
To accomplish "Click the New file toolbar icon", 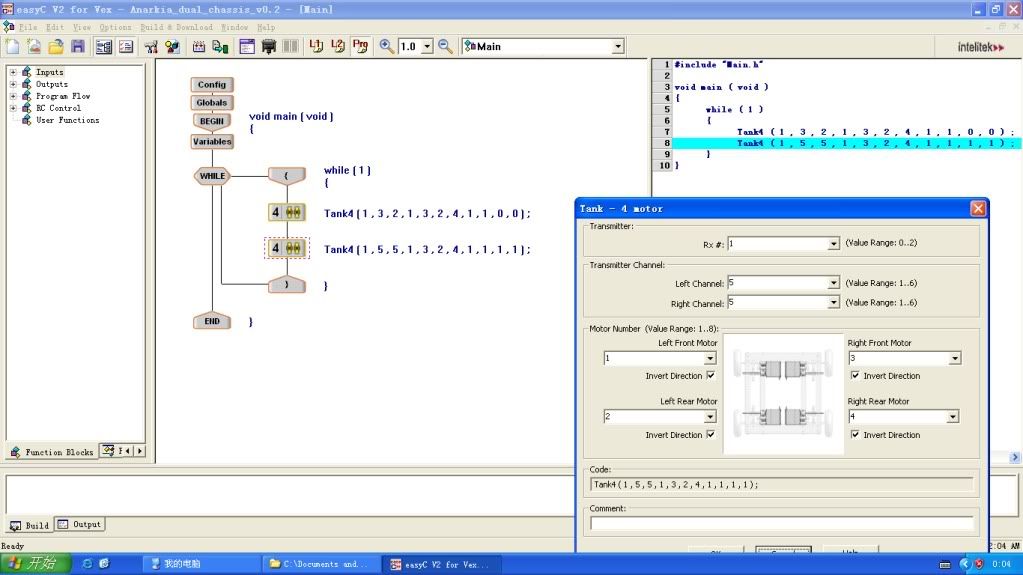I will click(x=12, y=46).
